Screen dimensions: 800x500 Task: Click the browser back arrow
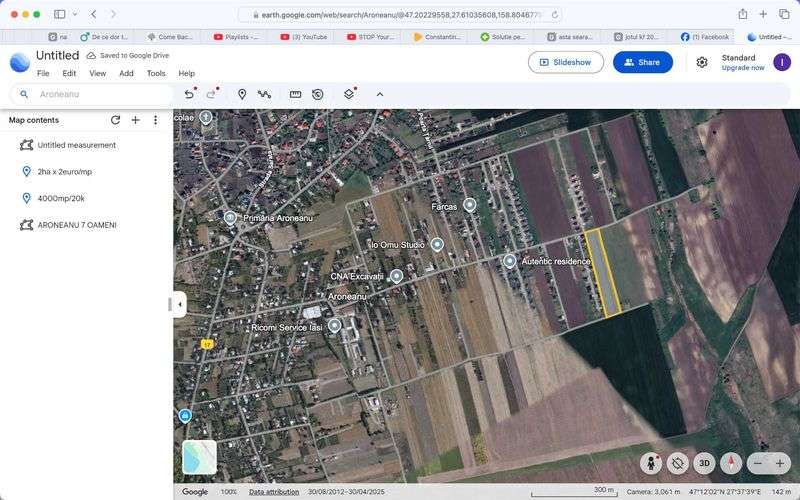pos(93,14)
